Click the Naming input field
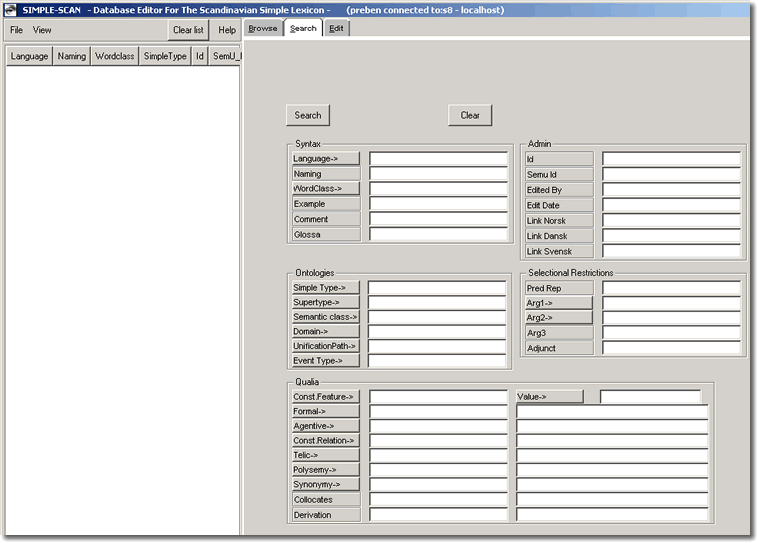 tap(438, 173)
